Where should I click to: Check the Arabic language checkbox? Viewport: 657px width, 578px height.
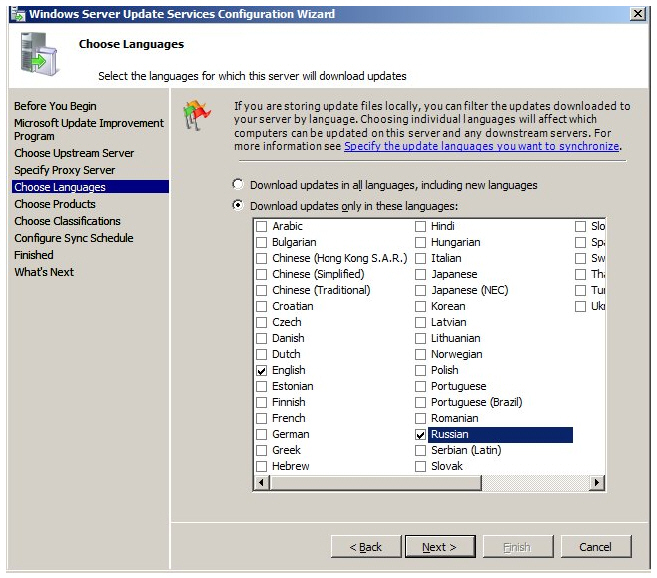click(261, 226)
